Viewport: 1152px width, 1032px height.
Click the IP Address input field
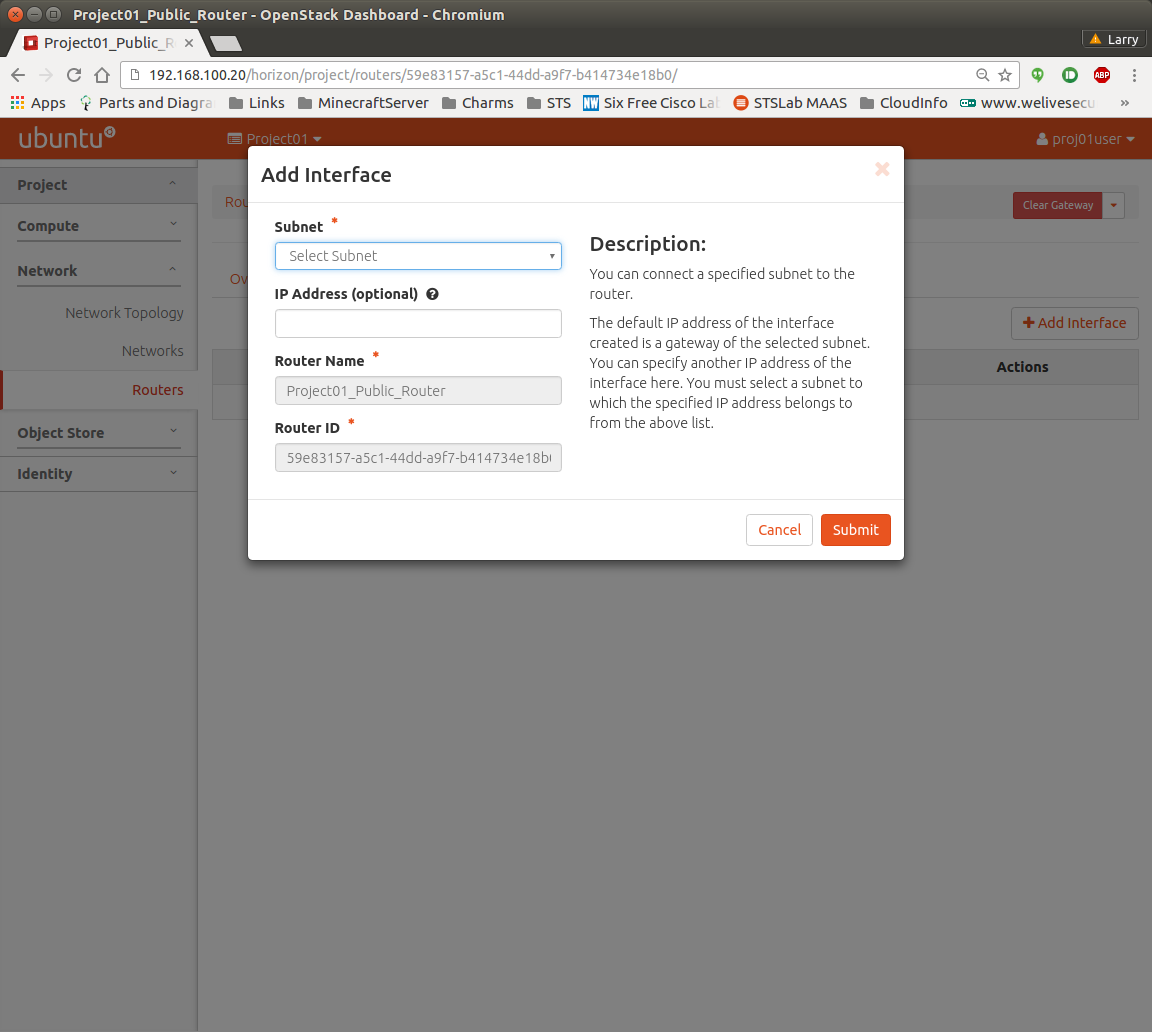[418, 324]
